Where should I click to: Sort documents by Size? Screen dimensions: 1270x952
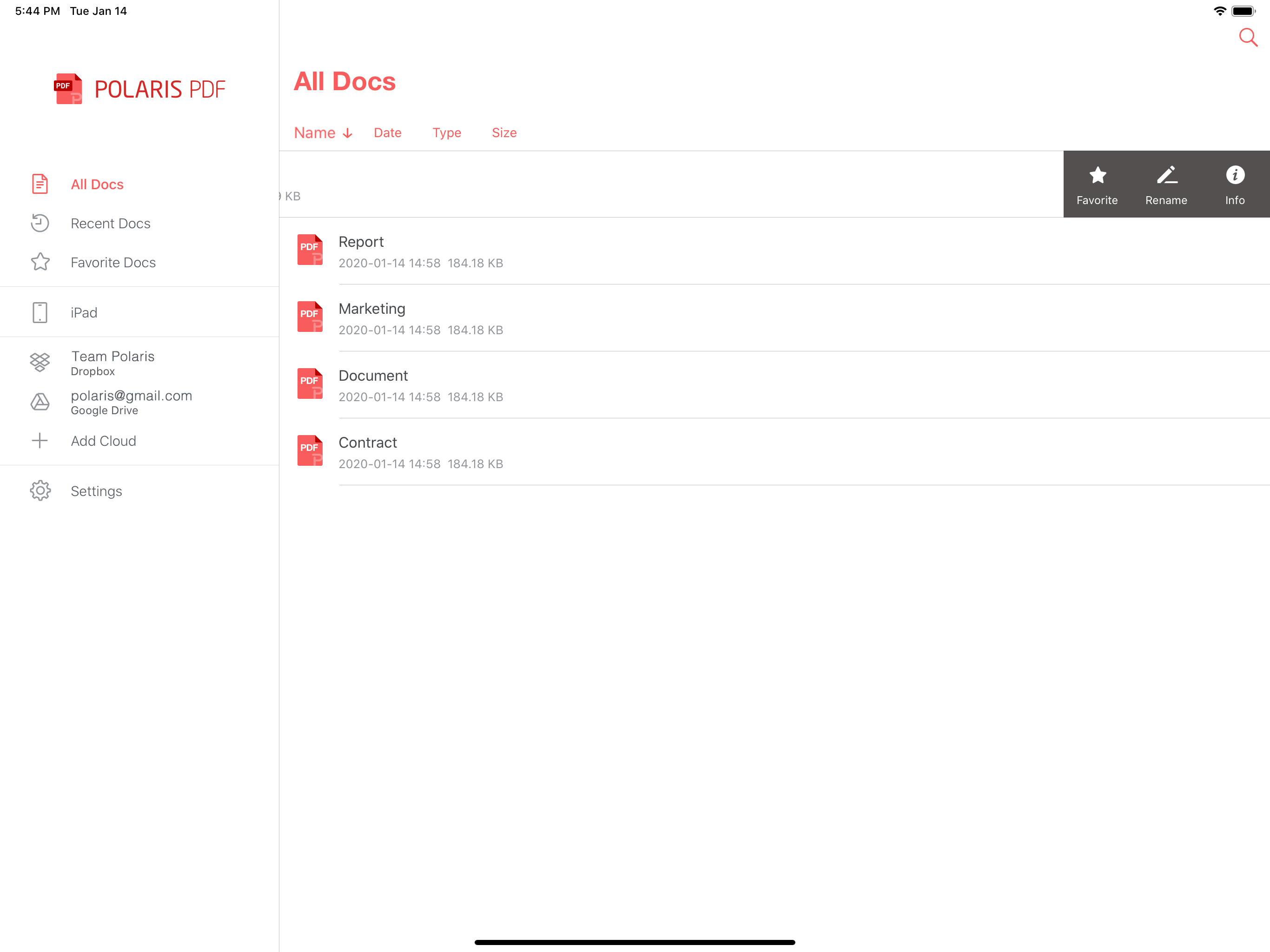point(504,132)
